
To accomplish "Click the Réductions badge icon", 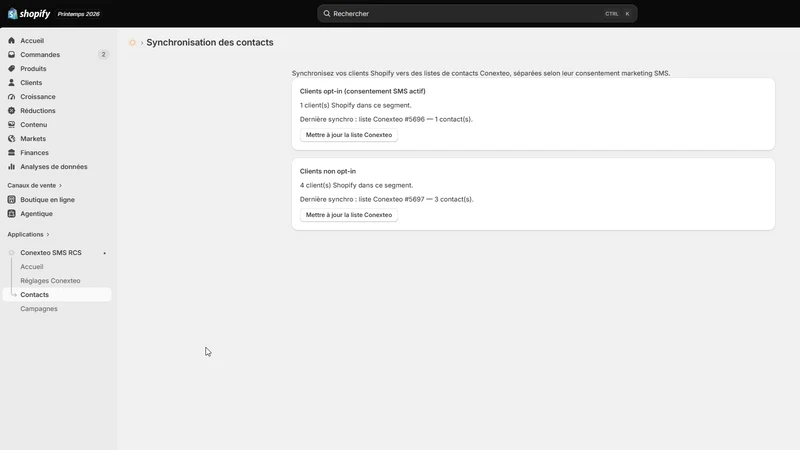I will 11,111.
